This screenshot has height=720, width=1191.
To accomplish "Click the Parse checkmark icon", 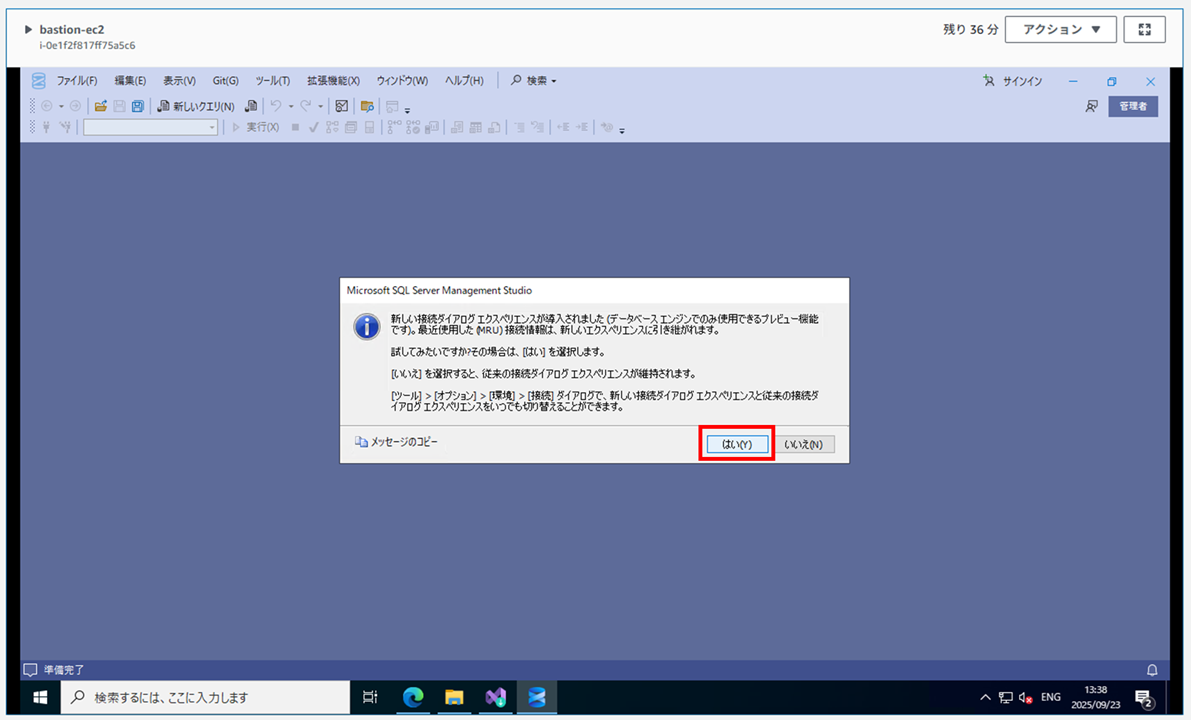I will (x=314, y=128).
